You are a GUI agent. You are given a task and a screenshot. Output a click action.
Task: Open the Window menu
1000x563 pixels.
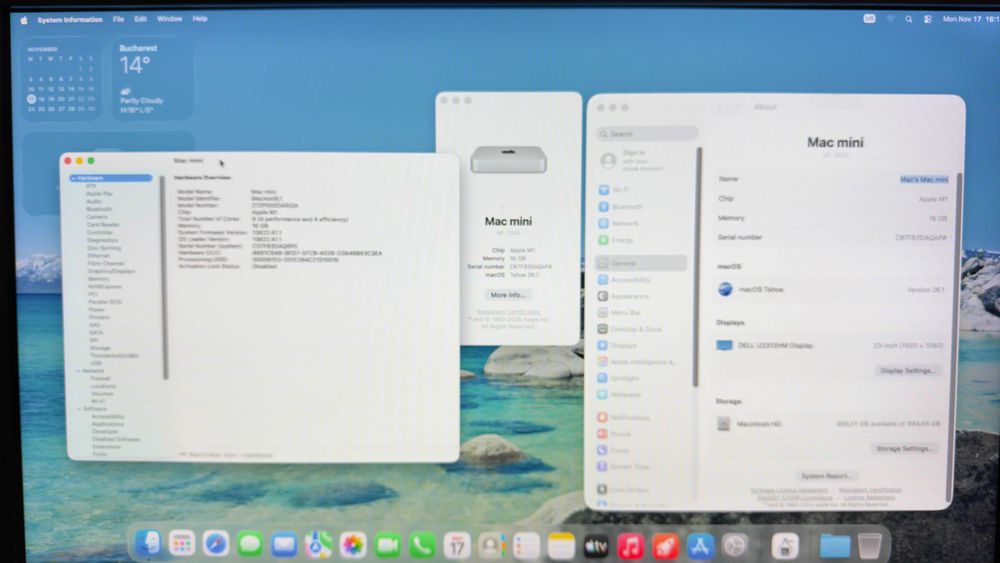170,19
